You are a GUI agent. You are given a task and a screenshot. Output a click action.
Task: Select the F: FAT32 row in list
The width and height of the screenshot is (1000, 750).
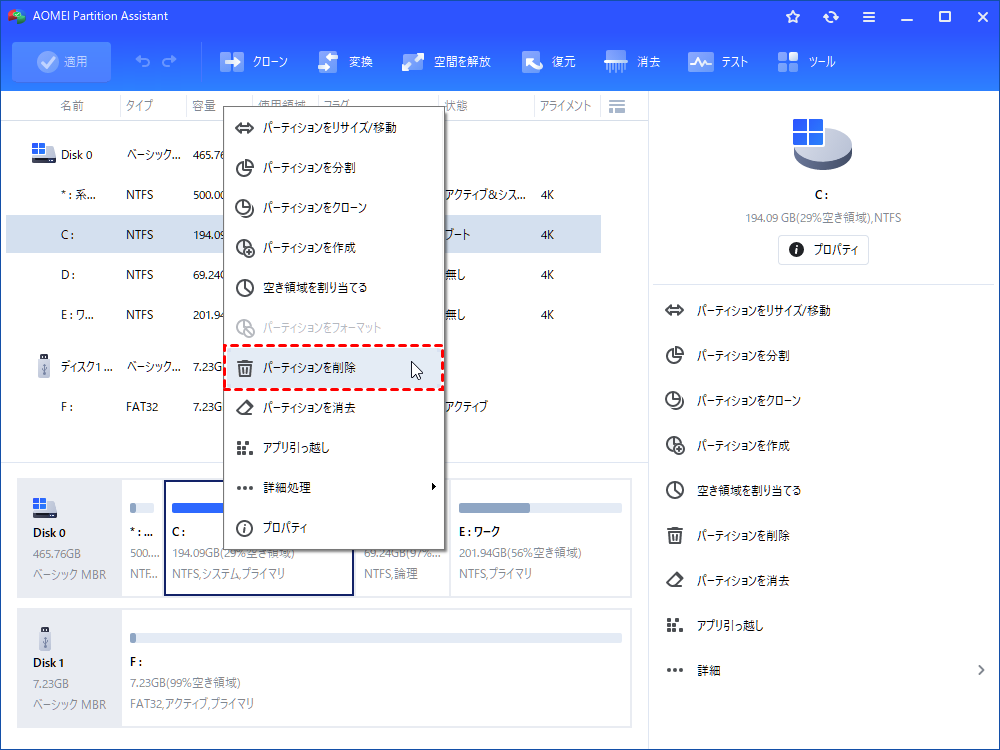[304, 407]
